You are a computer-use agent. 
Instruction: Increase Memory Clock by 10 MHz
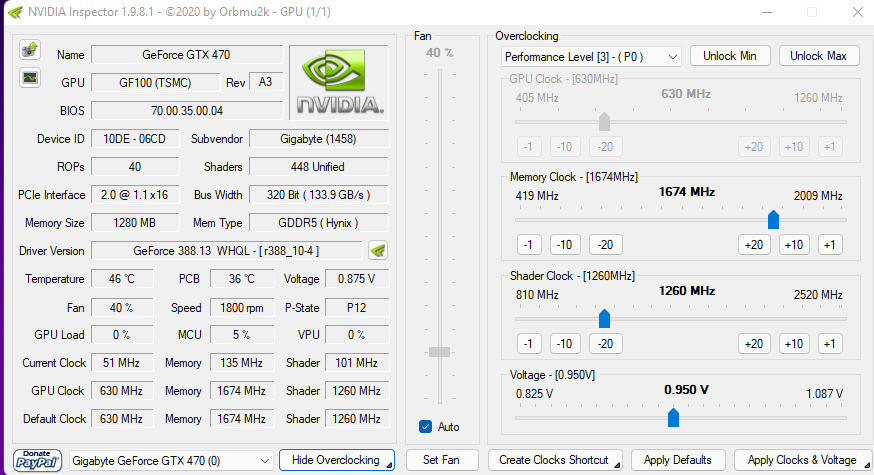(794, 245)
